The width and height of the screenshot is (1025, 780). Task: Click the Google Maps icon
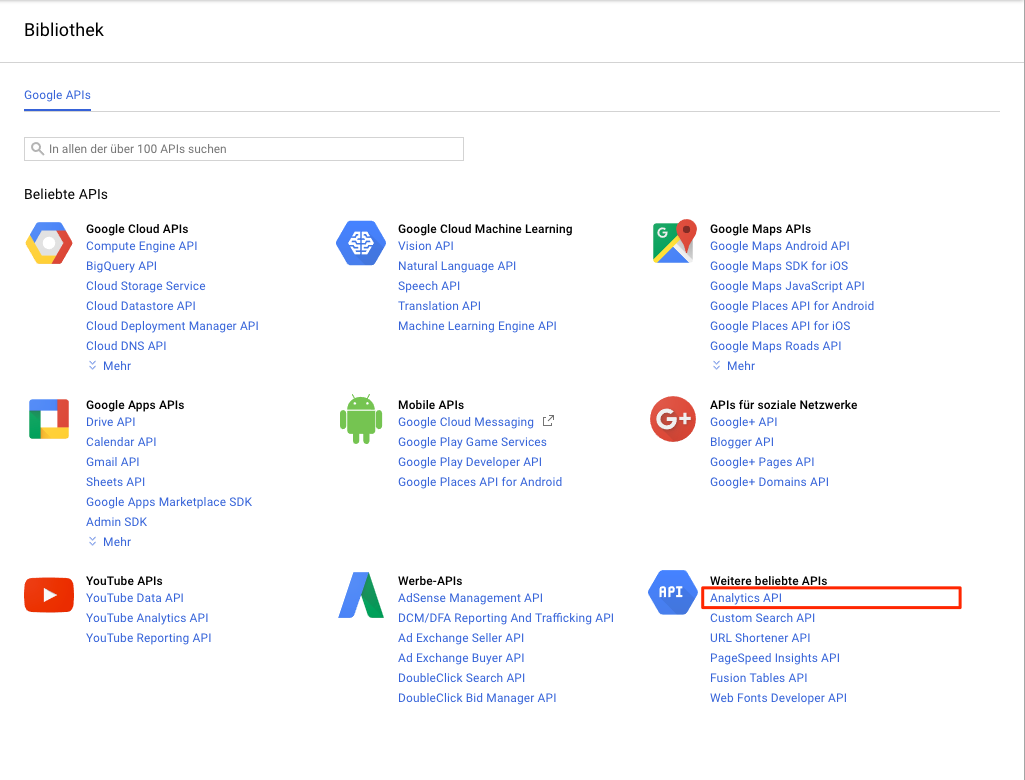pyautogui.click(x=673, y=242)
